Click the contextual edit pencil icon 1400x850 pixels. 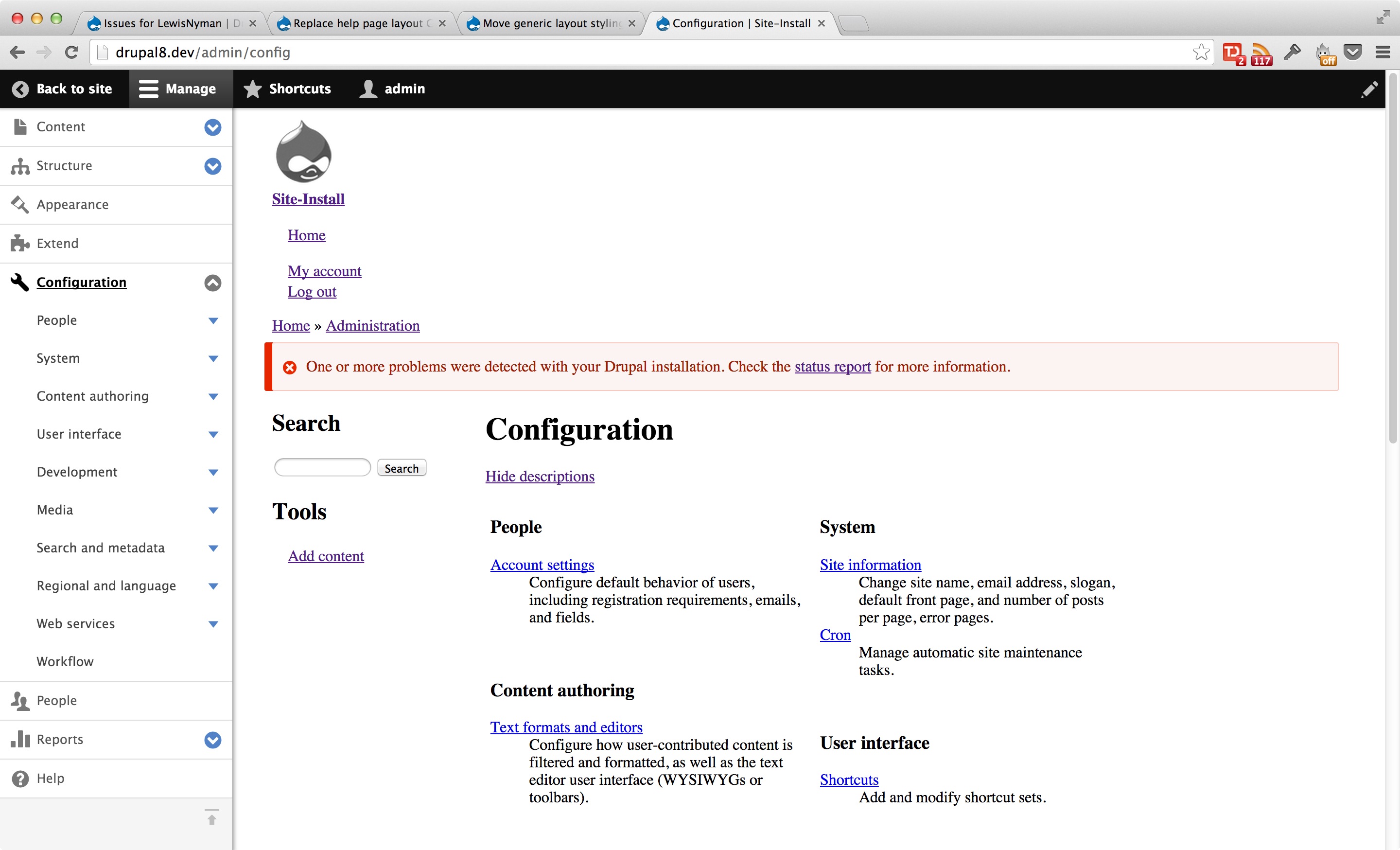pyautogui.click(x=1370, y=90)
